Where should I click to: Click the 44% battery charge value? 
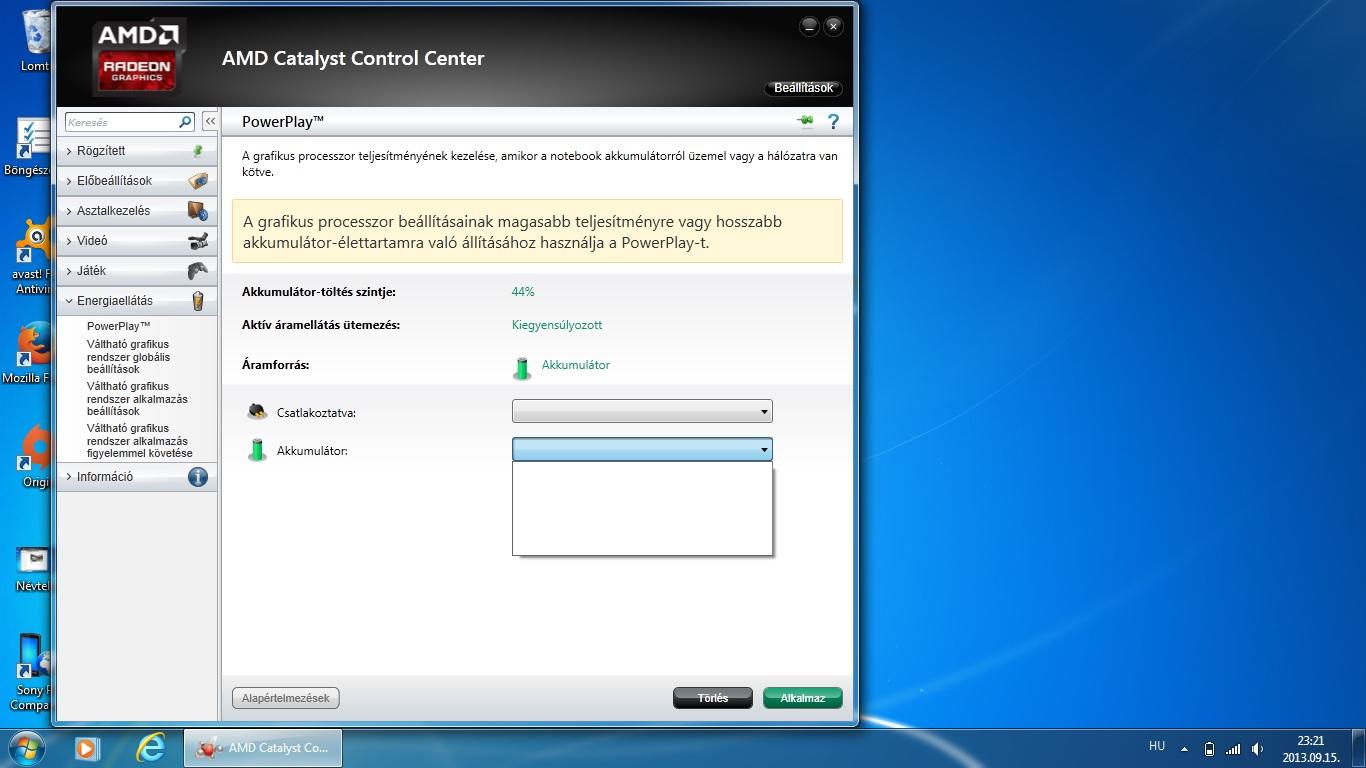pyautogui.click(x=523, y=292)
